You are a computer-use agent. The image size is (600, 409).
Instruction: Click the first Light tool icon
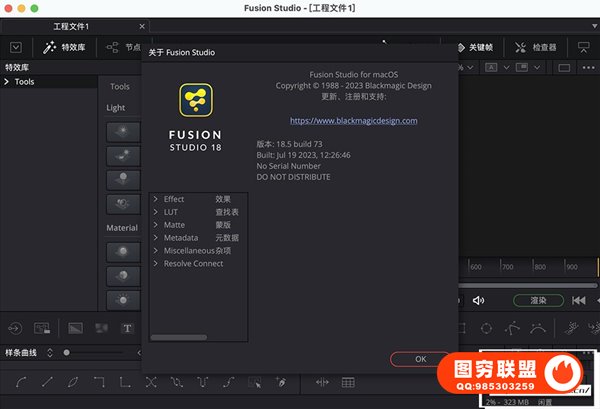coord(123,131)
